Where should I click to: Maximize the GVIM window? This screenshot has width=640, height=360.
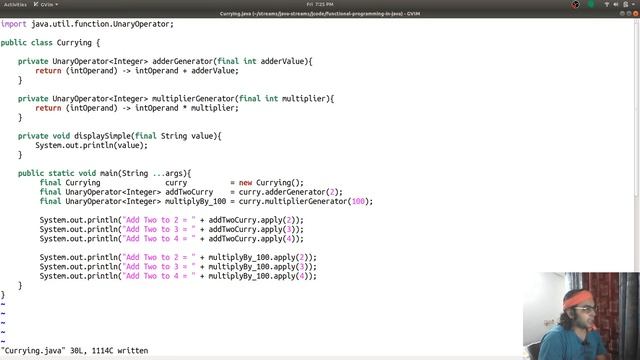point(629,13)
